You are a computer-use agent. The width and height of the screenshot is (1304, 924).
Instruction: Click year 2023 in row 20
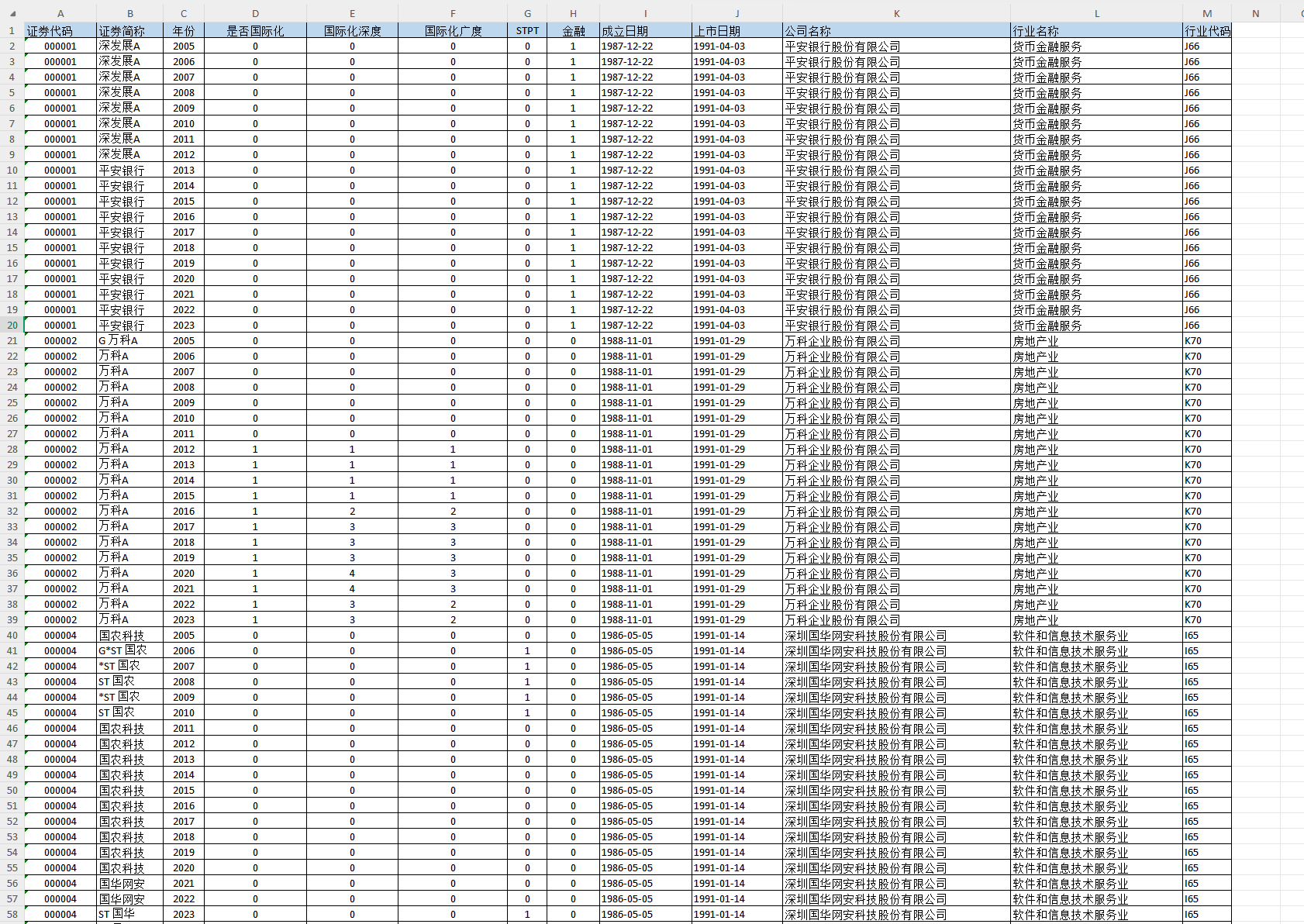tap(184, 326)
